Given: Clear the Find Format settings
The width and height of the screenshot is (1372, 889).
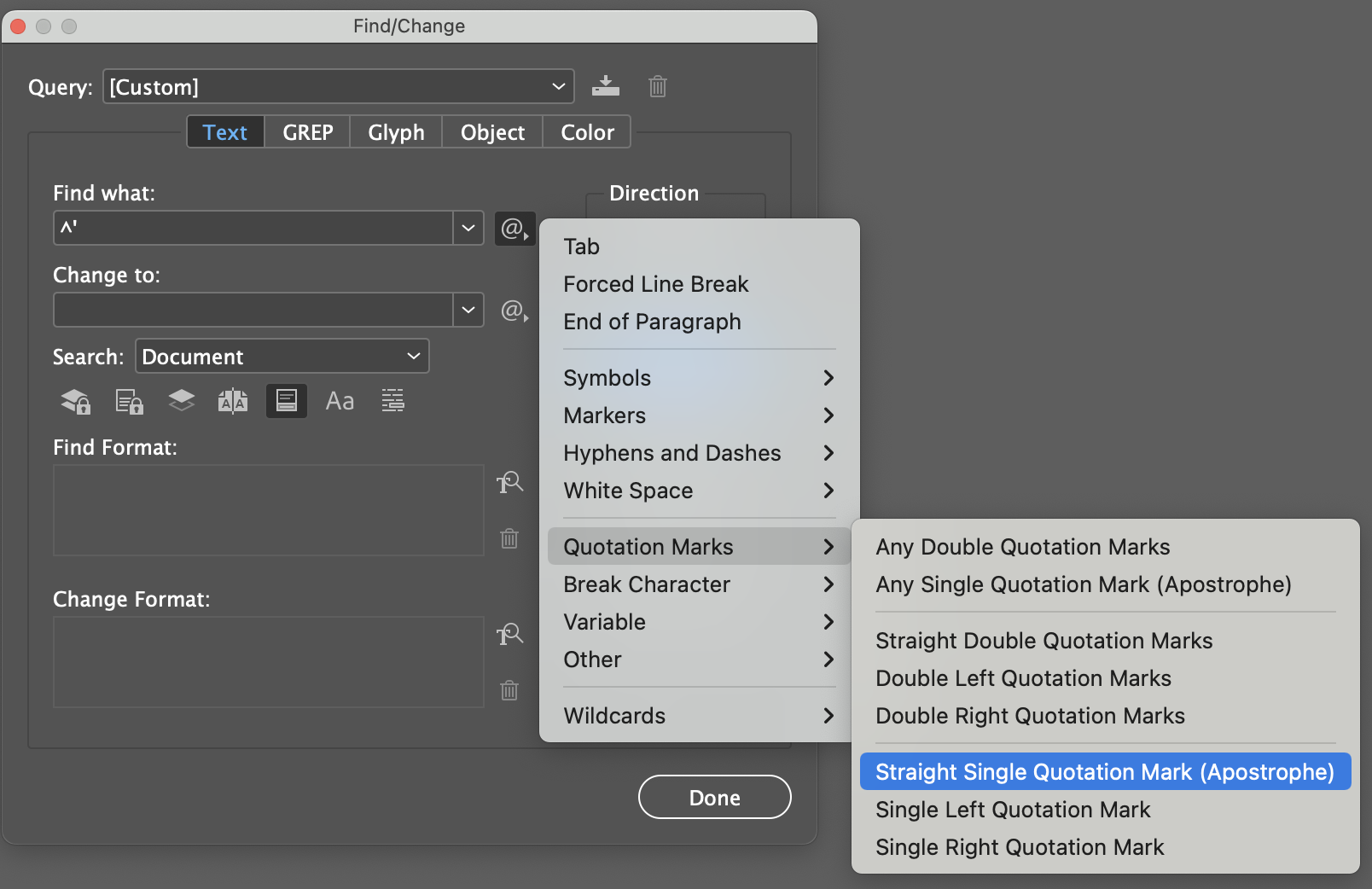Looking at the screenshot, I should [x=509, y=537].
